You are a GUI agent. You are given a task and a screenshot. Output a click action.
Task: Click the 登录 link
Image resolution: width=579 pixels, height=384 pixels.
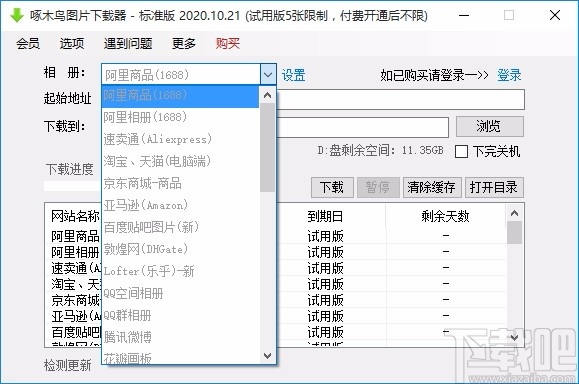point(509,75)
